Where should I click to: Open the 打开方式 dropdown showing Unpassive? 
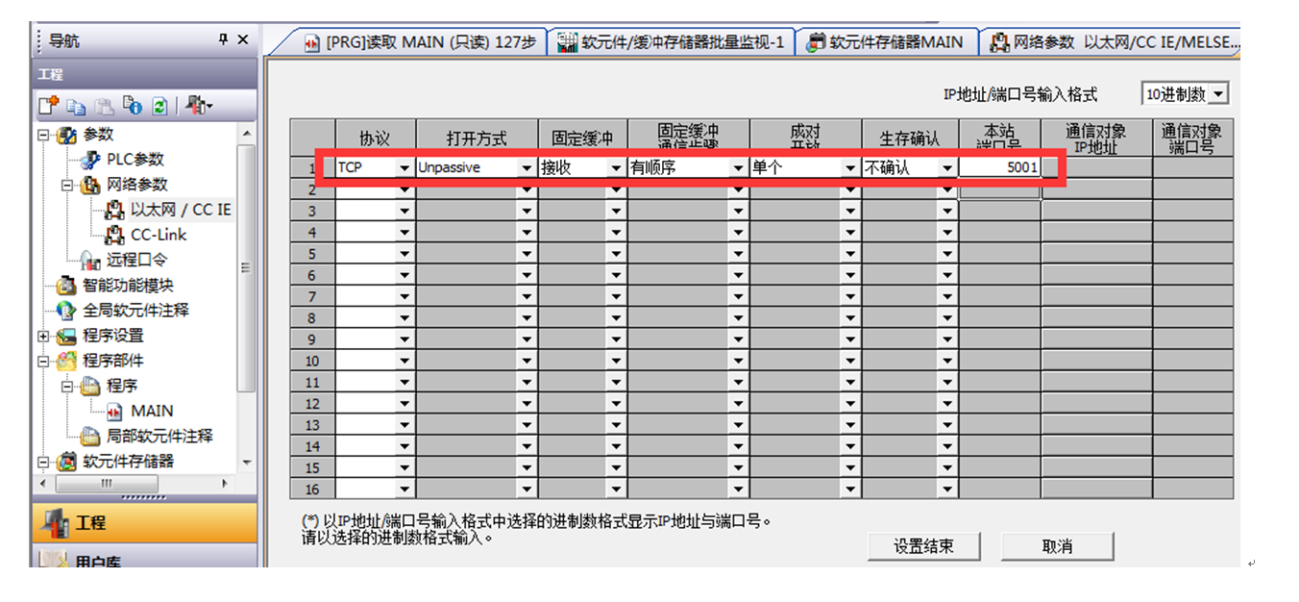pos(526,169)
